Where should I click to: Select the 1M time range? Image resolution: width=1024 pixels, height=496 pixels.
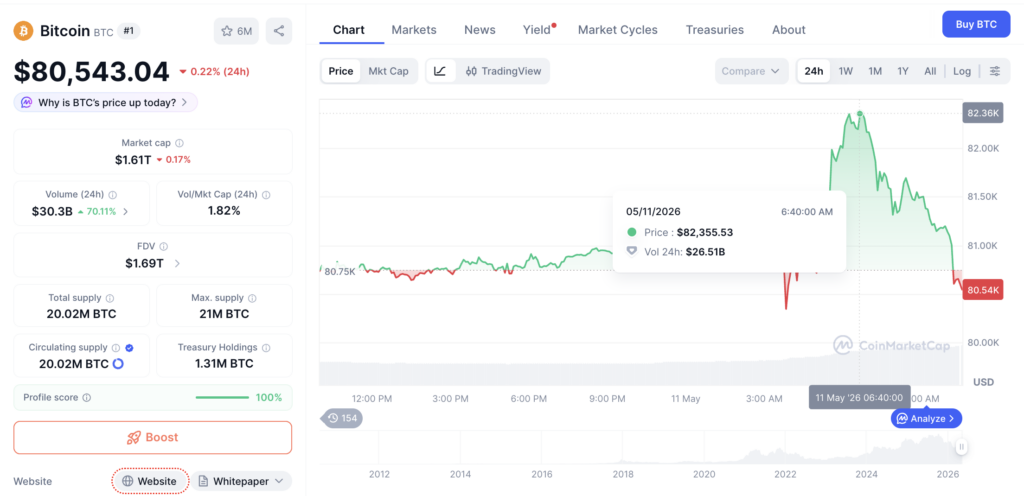pos(875,71)
